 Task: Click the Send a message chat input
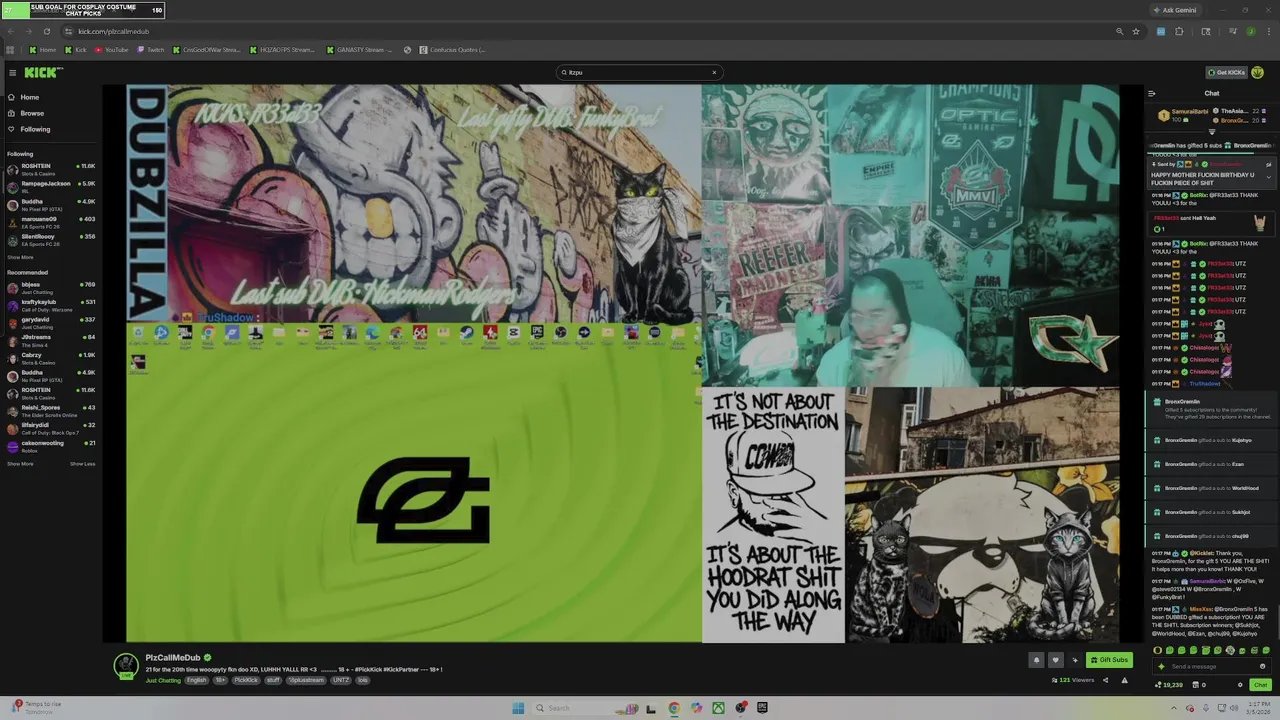pos(1212,666)
